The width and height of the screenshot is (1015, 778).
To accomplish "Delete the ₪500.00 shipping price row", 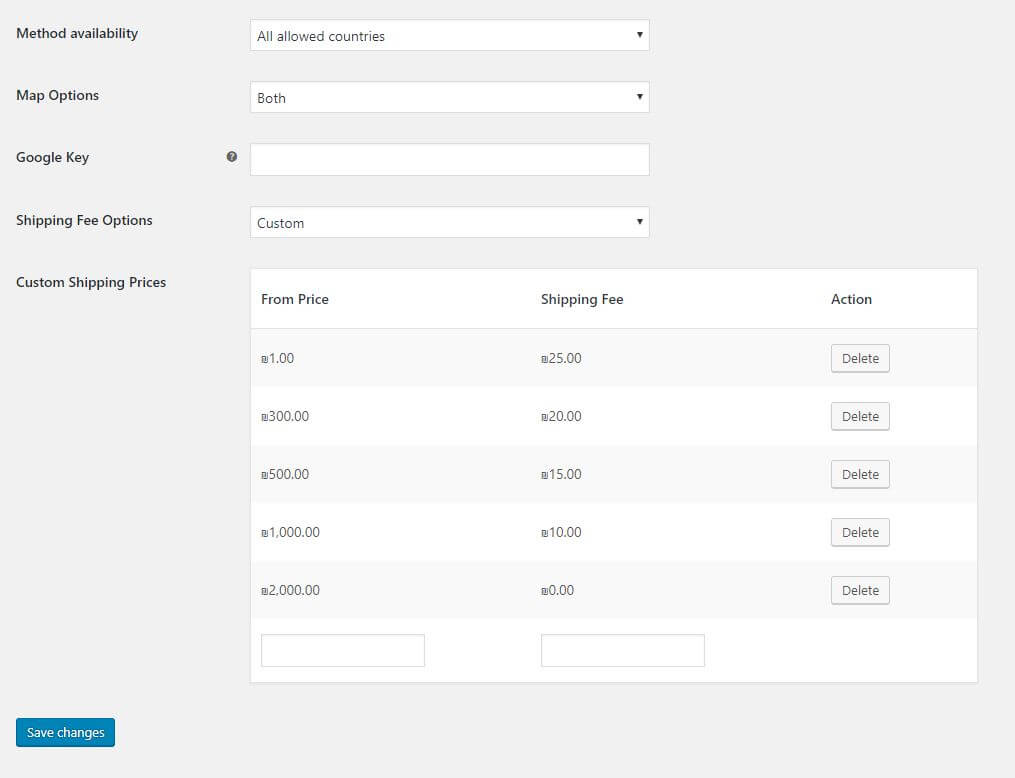I will click(859, 475).
